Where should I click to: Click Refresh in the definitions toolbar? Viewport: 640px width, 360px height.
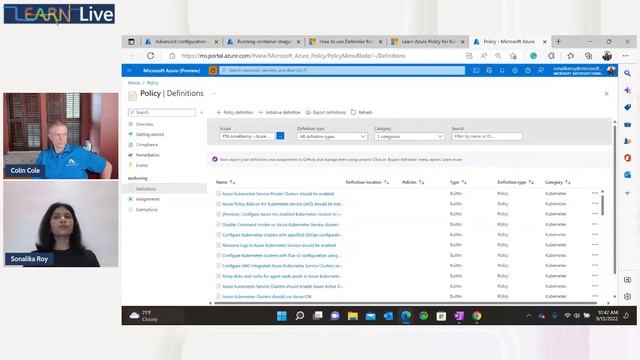362,112
